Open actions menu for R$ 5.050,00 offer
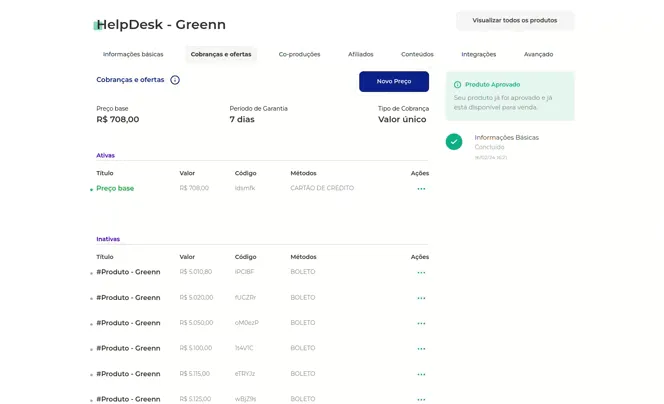Viewport: 664px width, 404px height. (x=421, y=324)
